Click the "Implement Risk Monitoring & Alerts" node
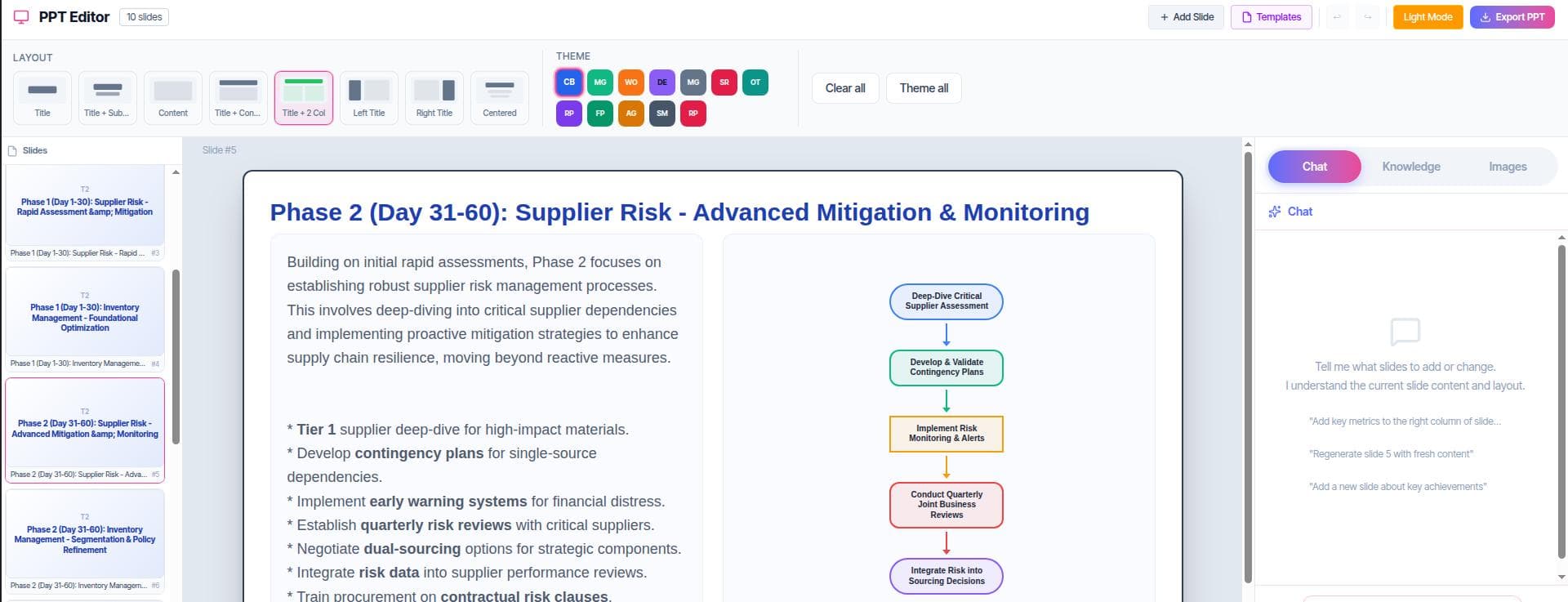This screenshot has height=602, width=1568. (x=947, y=434)
